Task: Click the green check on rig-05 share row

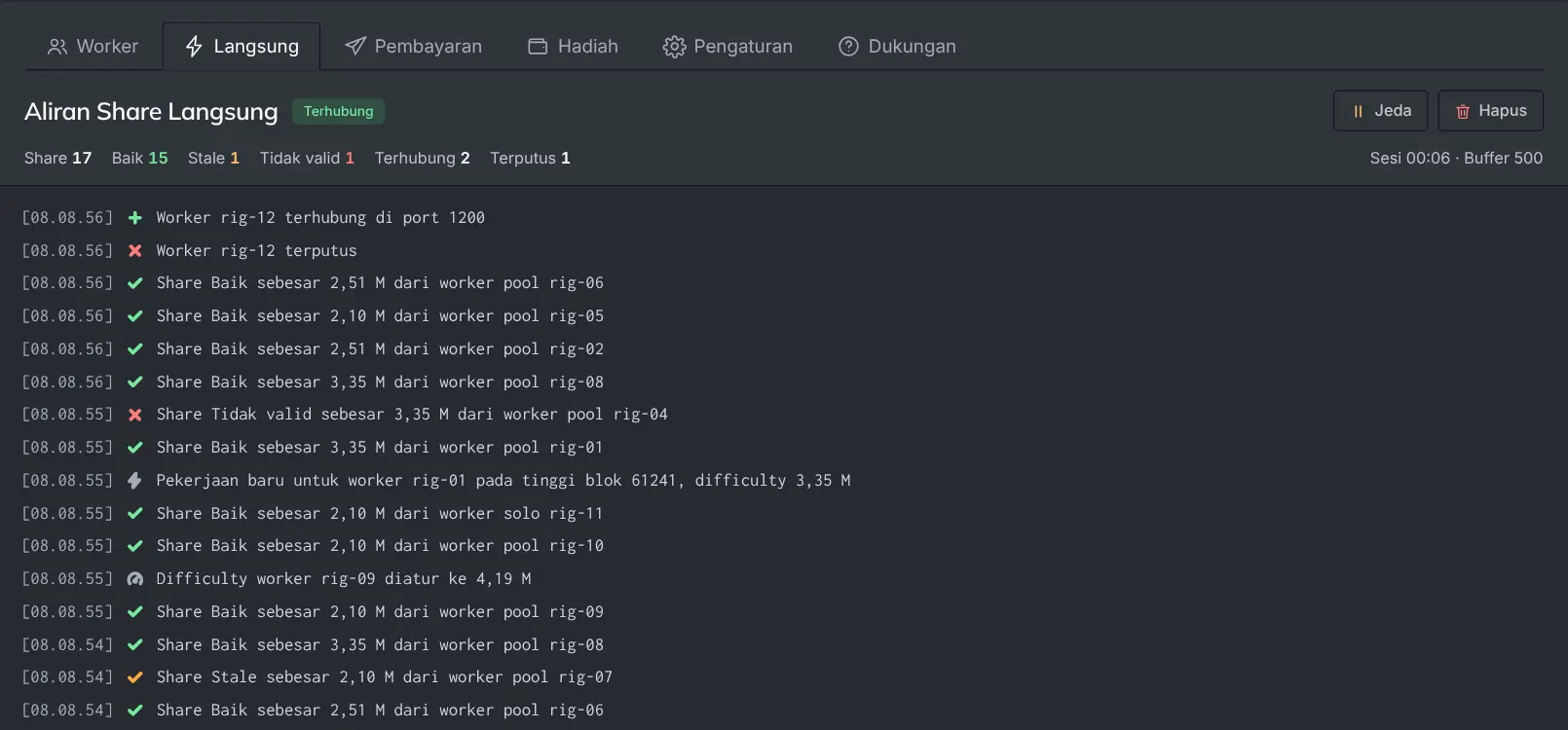Action: (135, 316)
